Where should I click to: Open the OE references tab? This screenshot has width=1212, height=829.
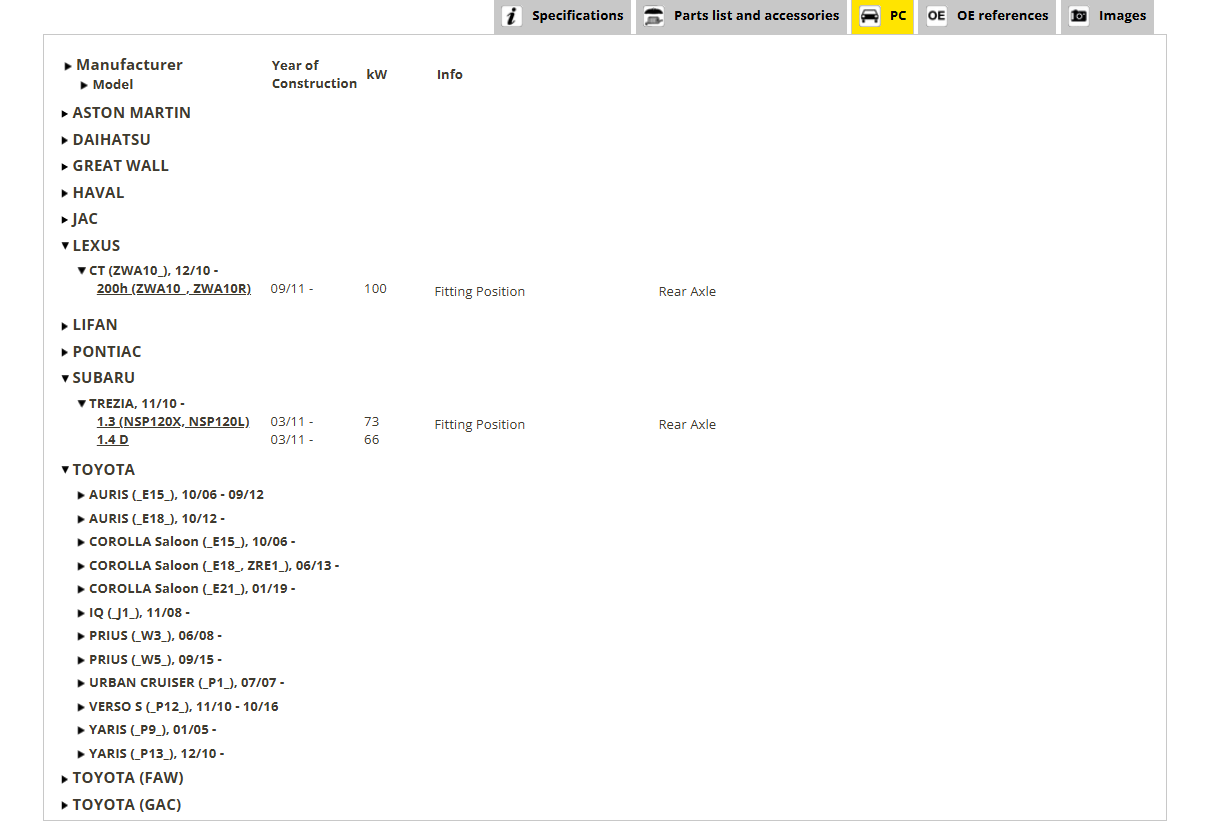pyautogui.click(x=987, y=16)
